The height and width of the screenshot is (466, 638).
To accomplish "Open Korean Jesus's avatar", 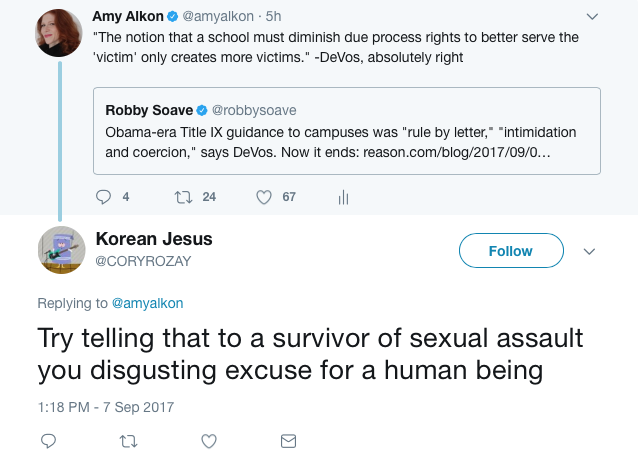I will tap(61, 249).
